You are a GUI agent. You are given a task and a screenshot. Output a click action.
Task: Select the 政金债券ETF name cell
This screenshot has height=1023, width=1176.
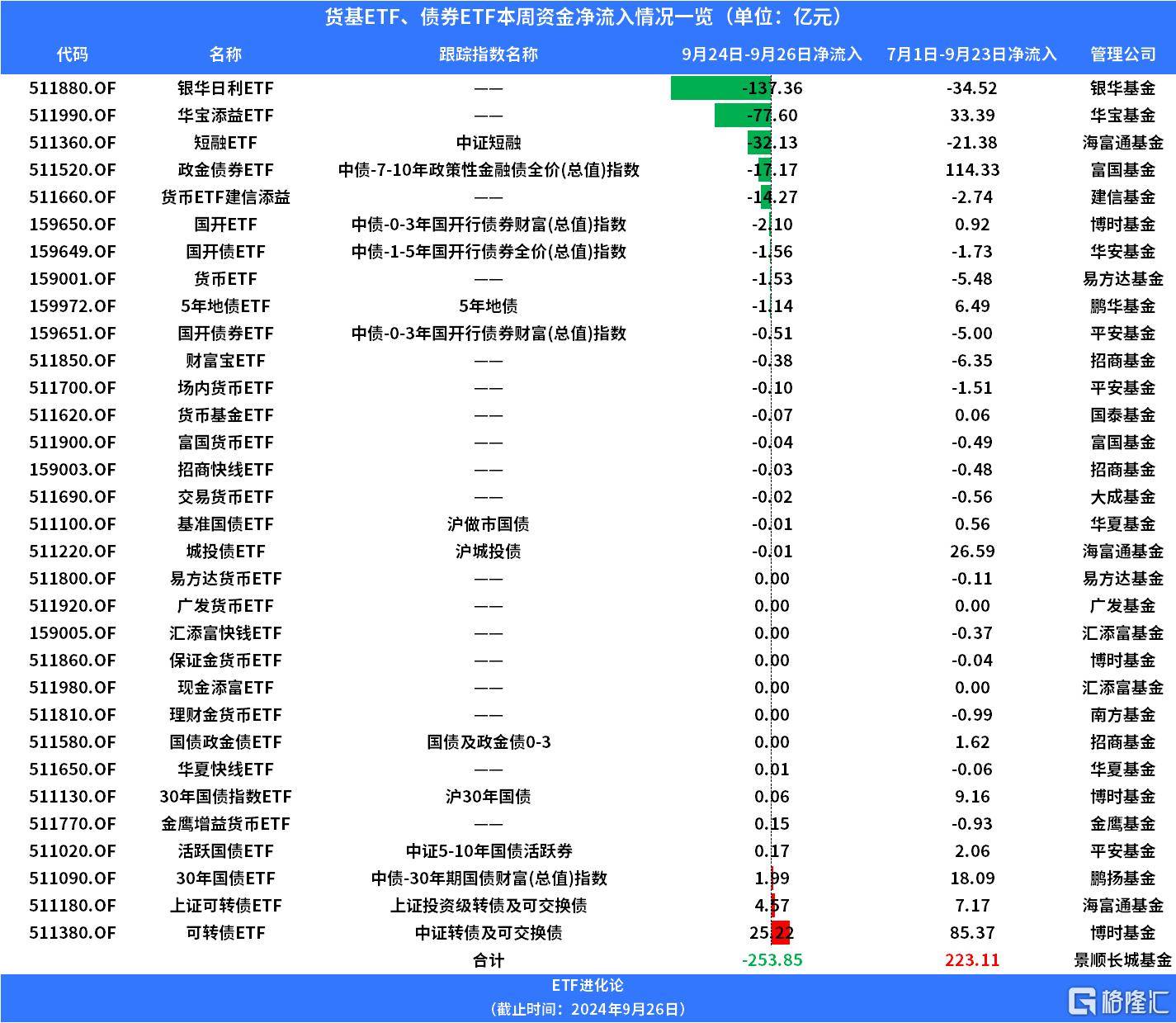pyautogui.click(x=225, y=170)
